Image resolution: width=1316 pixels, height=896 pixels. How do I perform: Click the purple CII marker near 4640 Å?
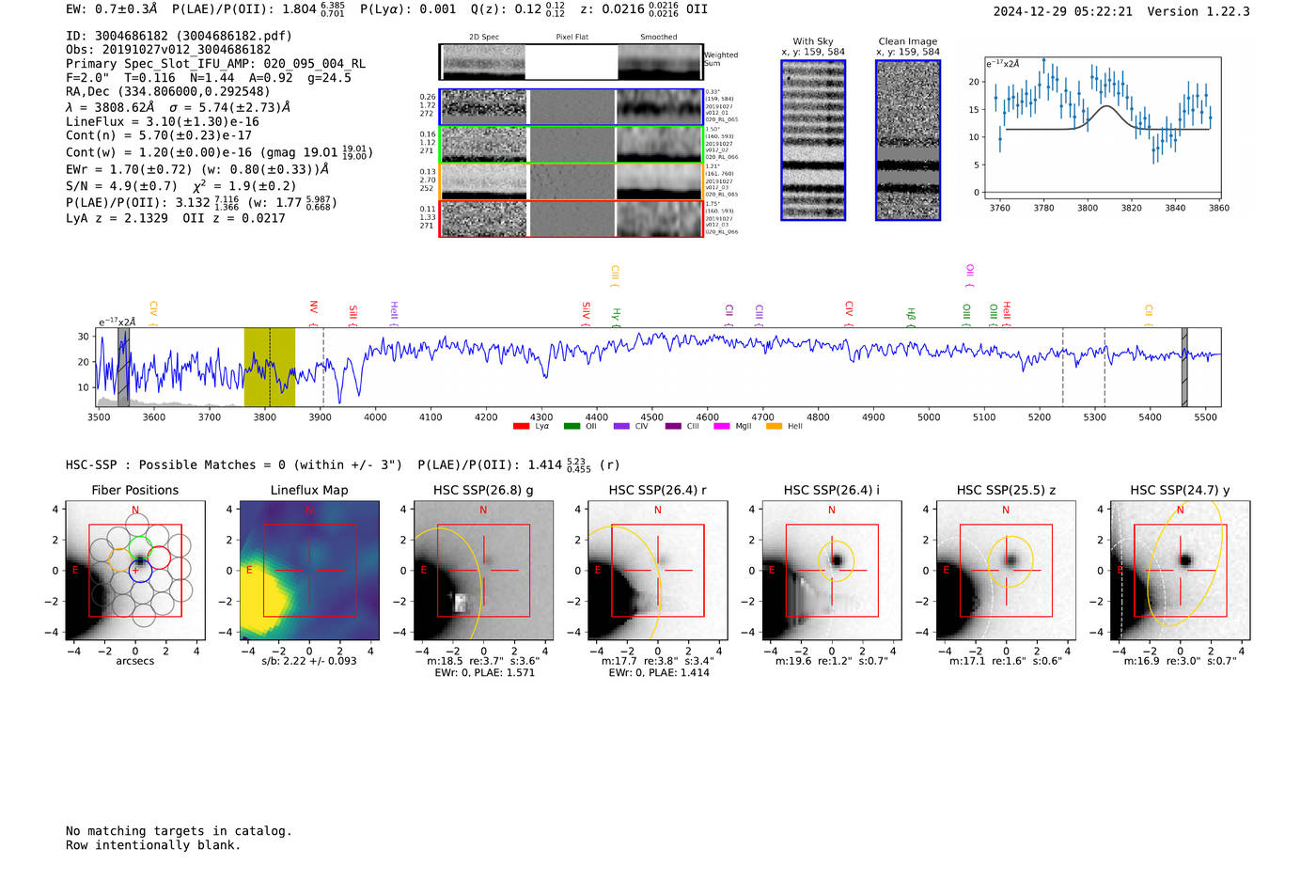729,313
